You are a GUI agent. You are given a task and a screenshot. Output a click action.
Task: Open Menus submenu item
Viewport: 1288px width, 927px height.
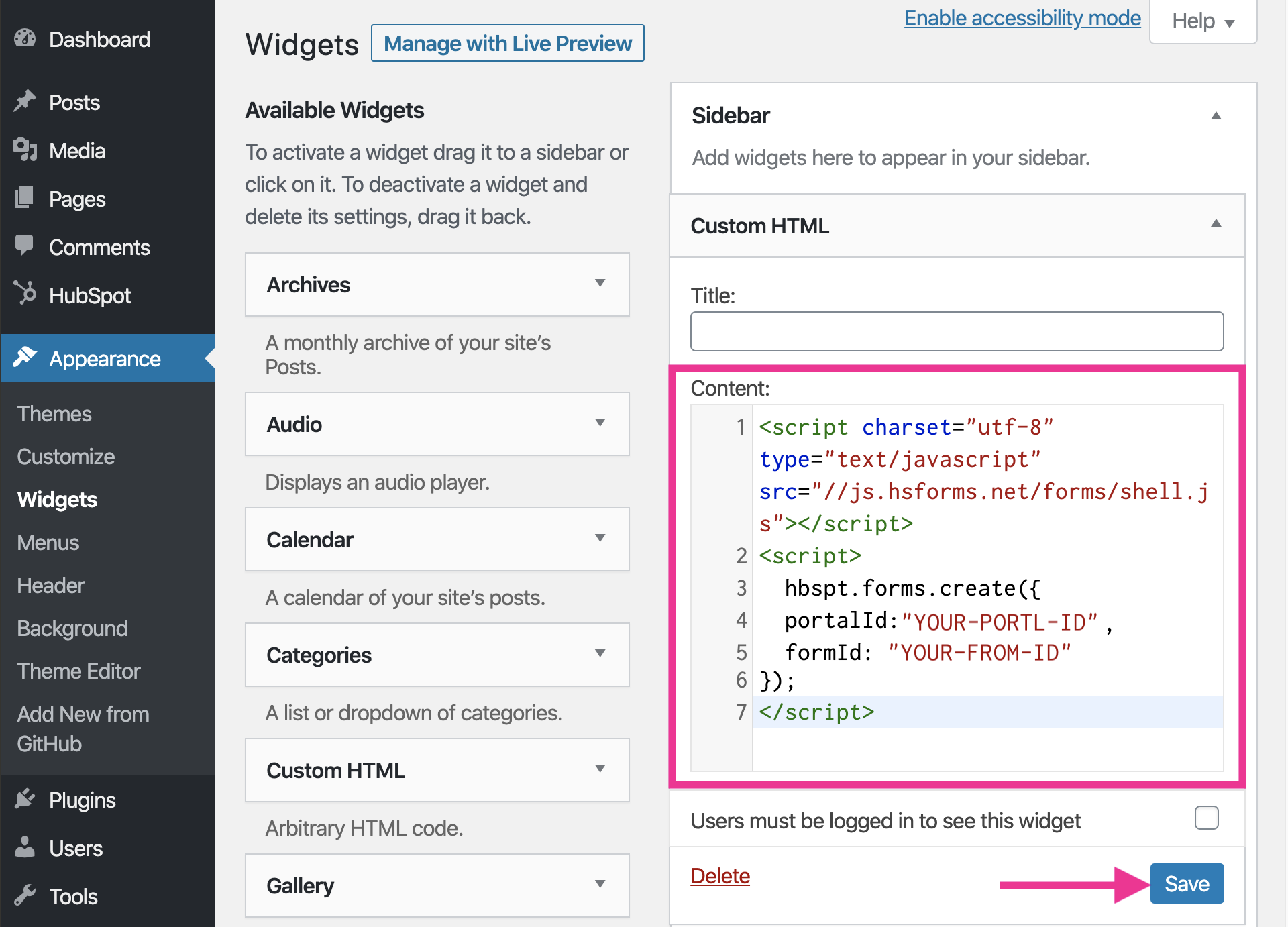coord(48,543)
